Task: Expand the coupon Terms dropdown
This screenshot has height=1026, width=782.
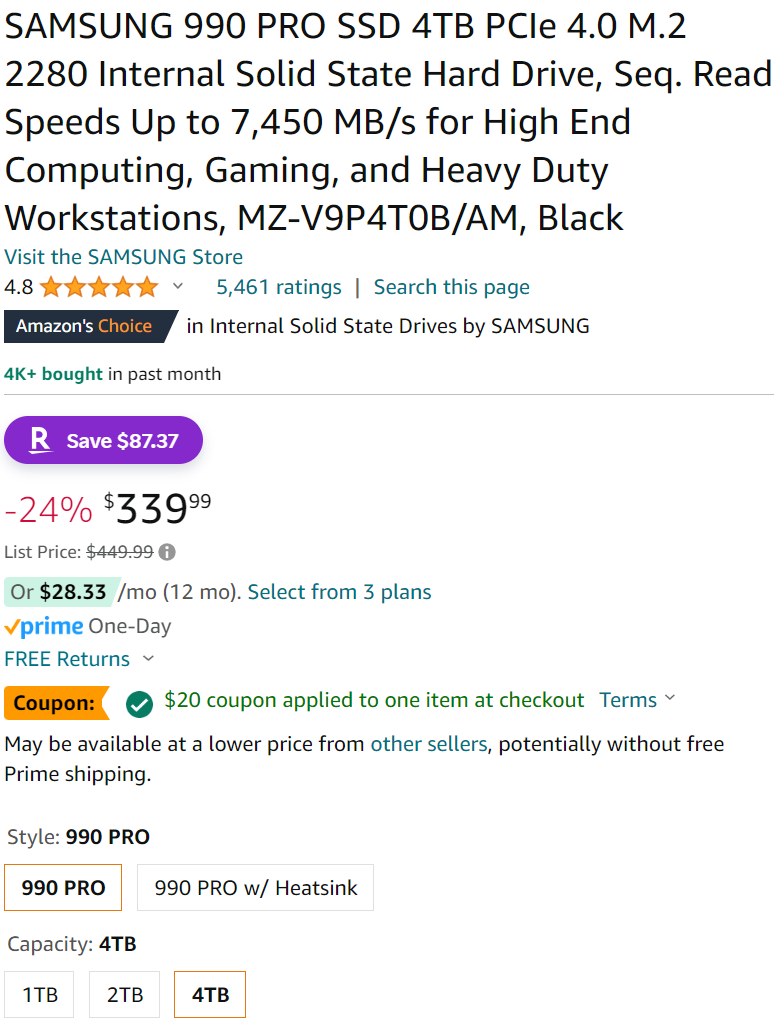Action: (637, 699)
